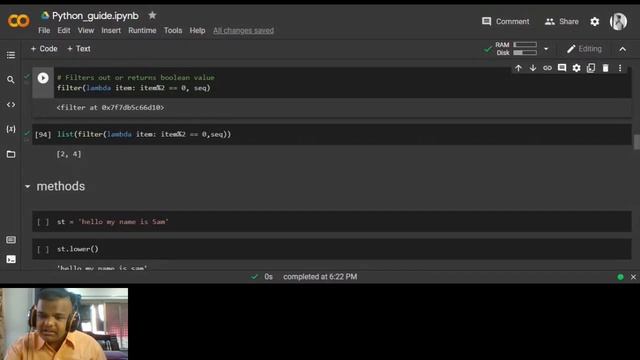Open the RAM Disk runtime dropdown arrow

546,49
